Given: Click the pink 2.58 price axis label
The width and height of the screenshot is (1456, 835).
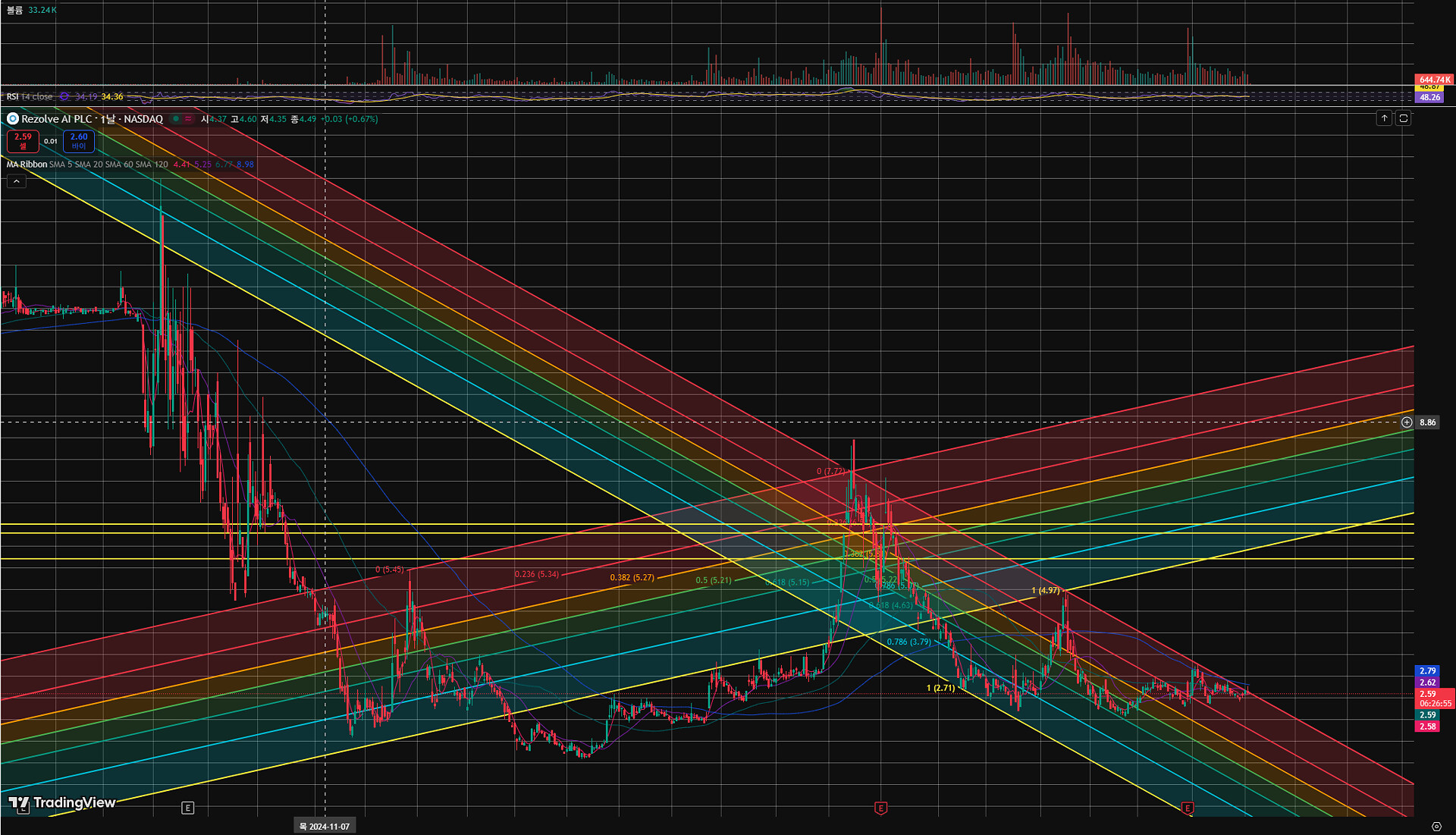Looking at the screenshot, I should pyautogui.click(x=1427, y=727).
